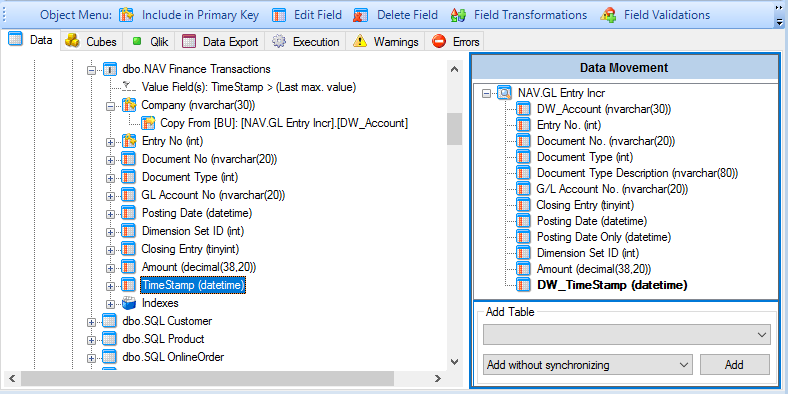788x394 pixels.
Task: Click the horizontal scrollbar right arrow
Action: tap(438, 378)
